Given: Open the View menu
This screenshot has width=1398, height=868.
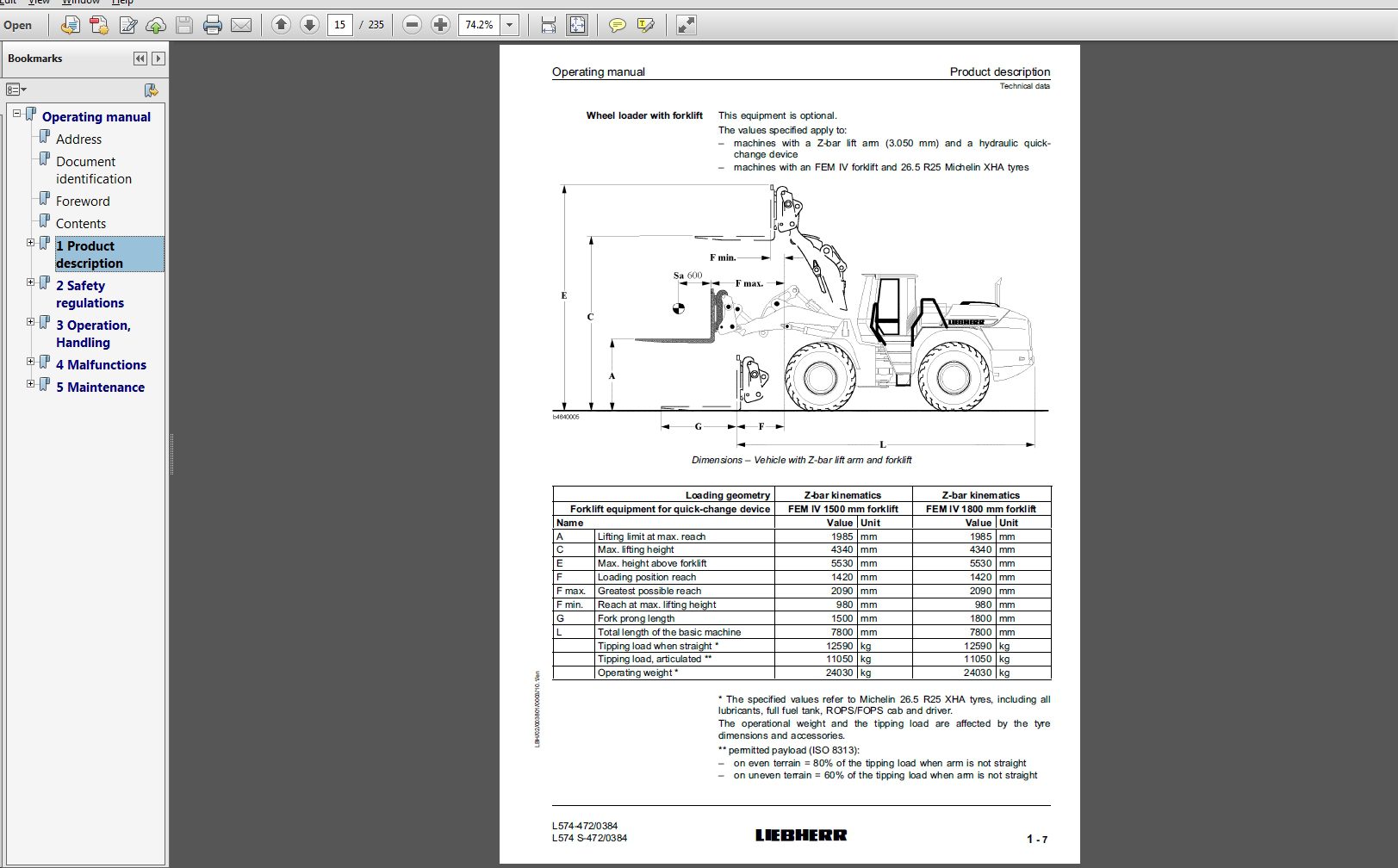Looking at the screenshot, I should [40, 3].
